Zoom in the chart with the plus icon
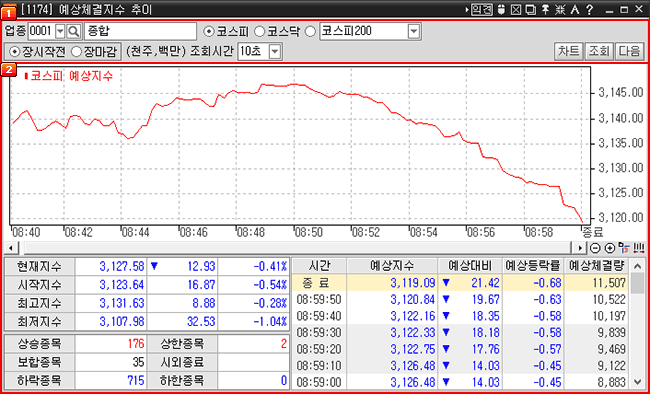Image resolution: width=650 pixels, height=394 pixels. tap(609, 248)
